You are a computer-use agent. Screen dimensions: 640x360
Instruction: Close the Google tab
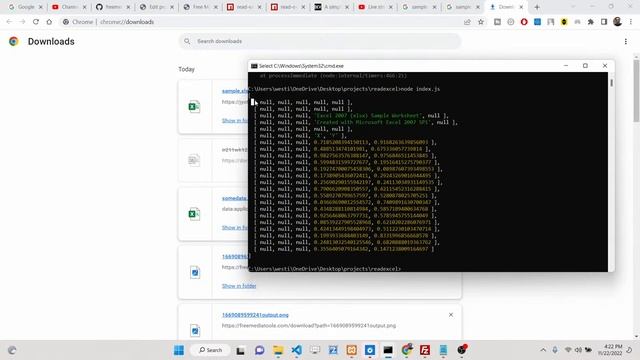pyautogui.click(x=40, y=7)
